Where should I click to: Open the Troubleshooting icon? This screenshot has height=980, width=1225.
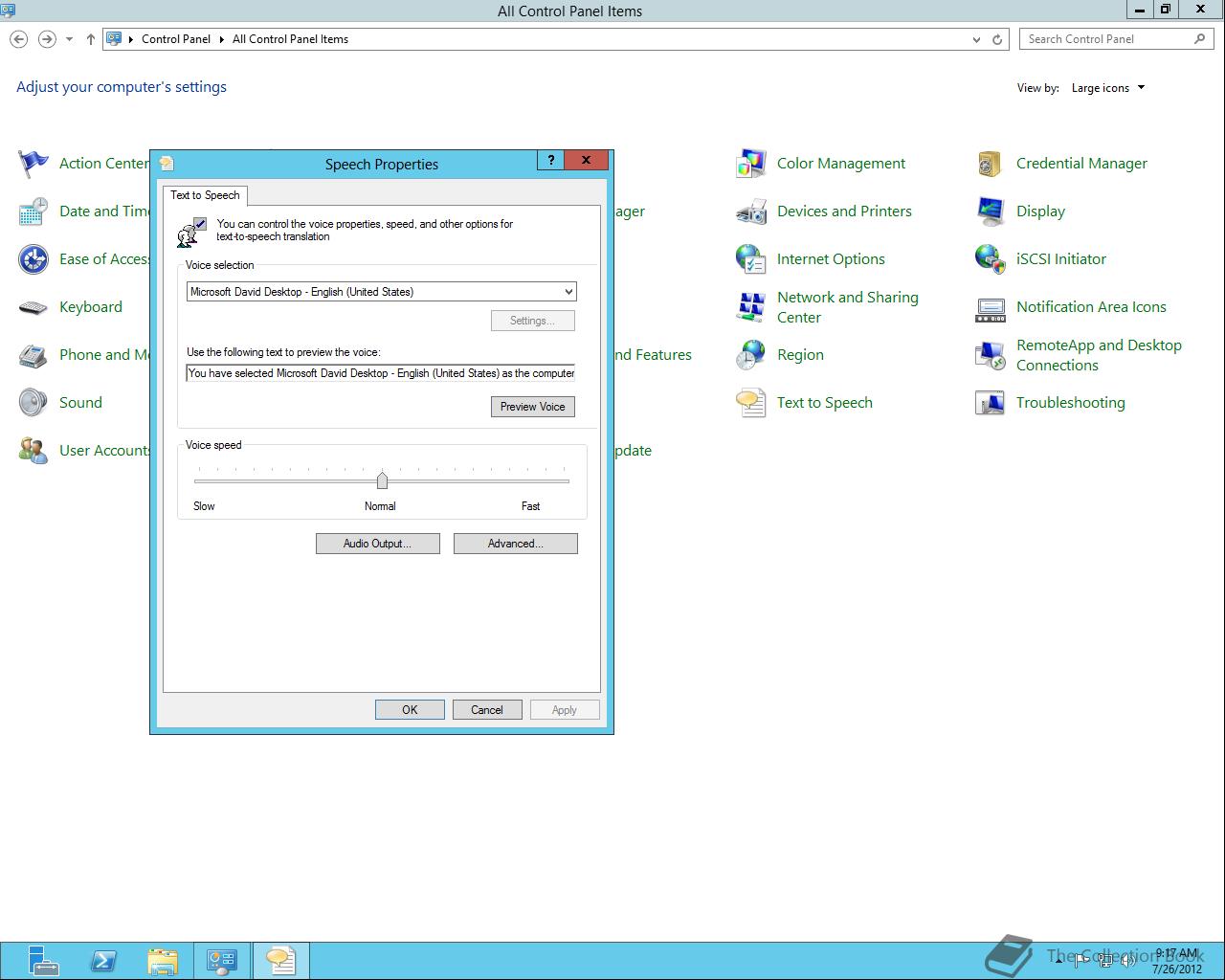tap(991, 403)
